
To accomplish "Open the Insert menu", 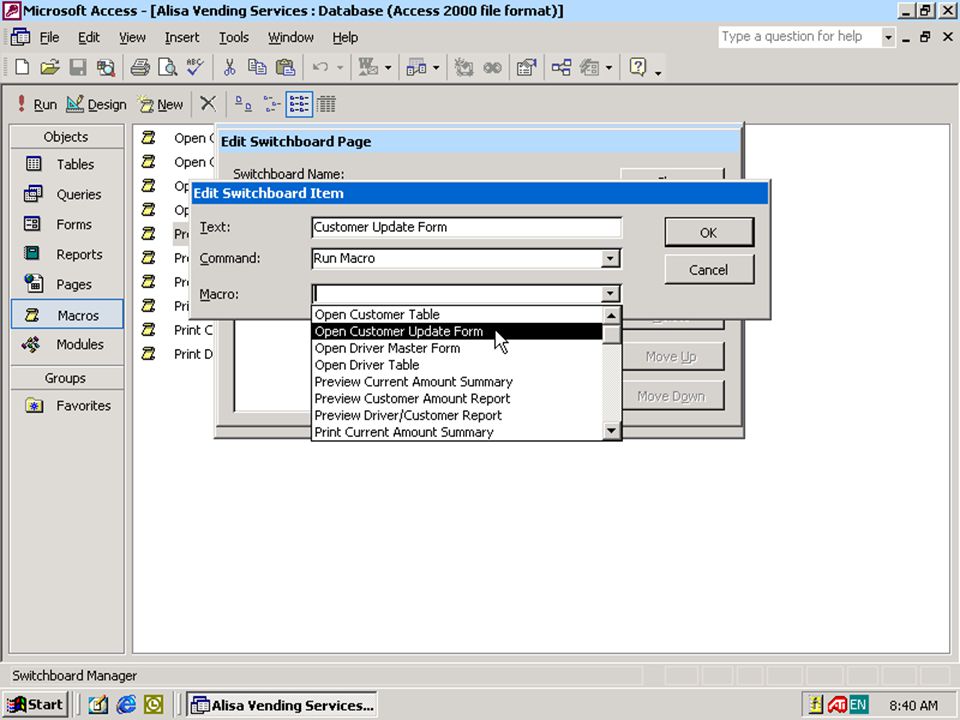I will 182,37.
